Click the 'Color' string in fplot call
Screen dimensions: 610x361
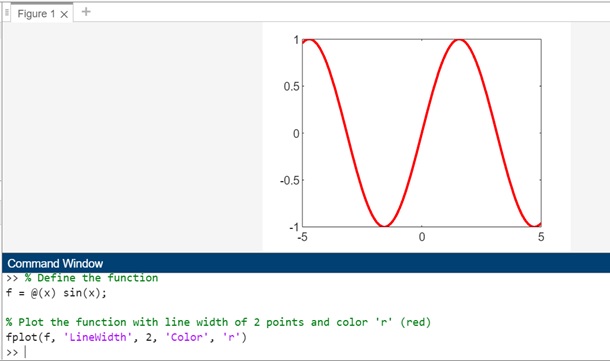pyautogui.click(x=187, y=337)
